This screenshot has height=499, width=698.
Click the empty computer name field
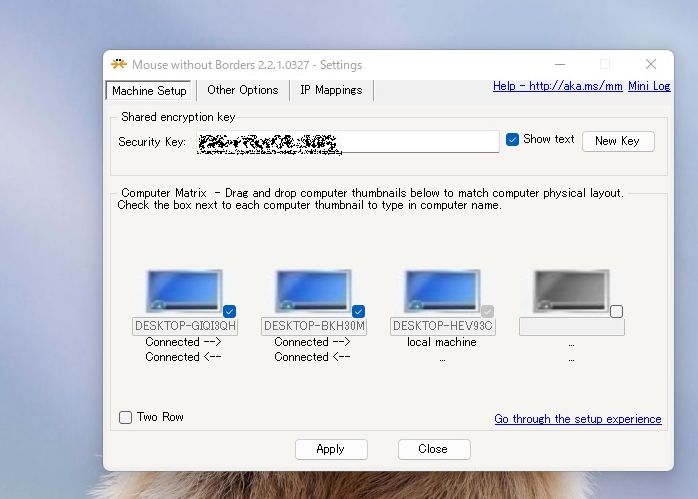click(x=572, y=326)
